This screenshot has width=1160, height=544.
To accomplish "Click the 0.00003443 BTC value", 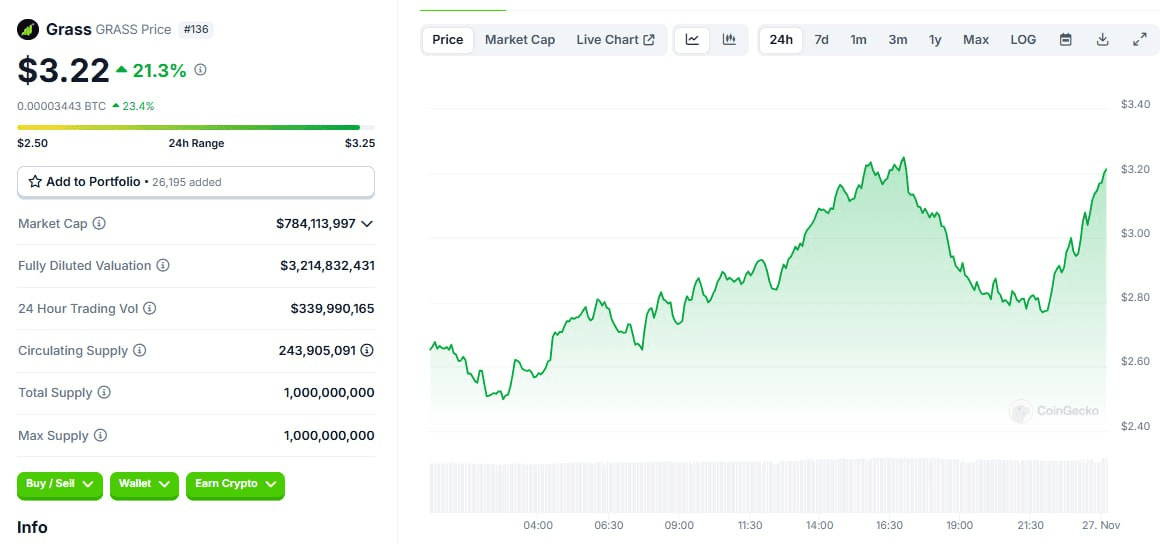I will [61, 106].
